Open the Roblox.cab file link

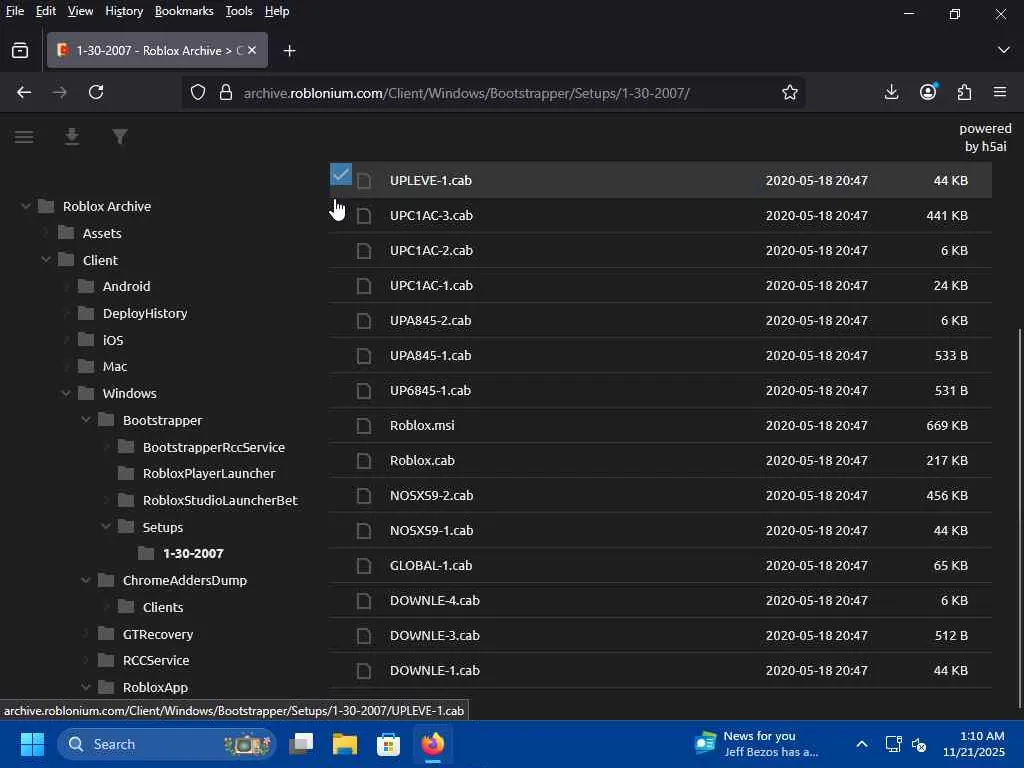422,461
